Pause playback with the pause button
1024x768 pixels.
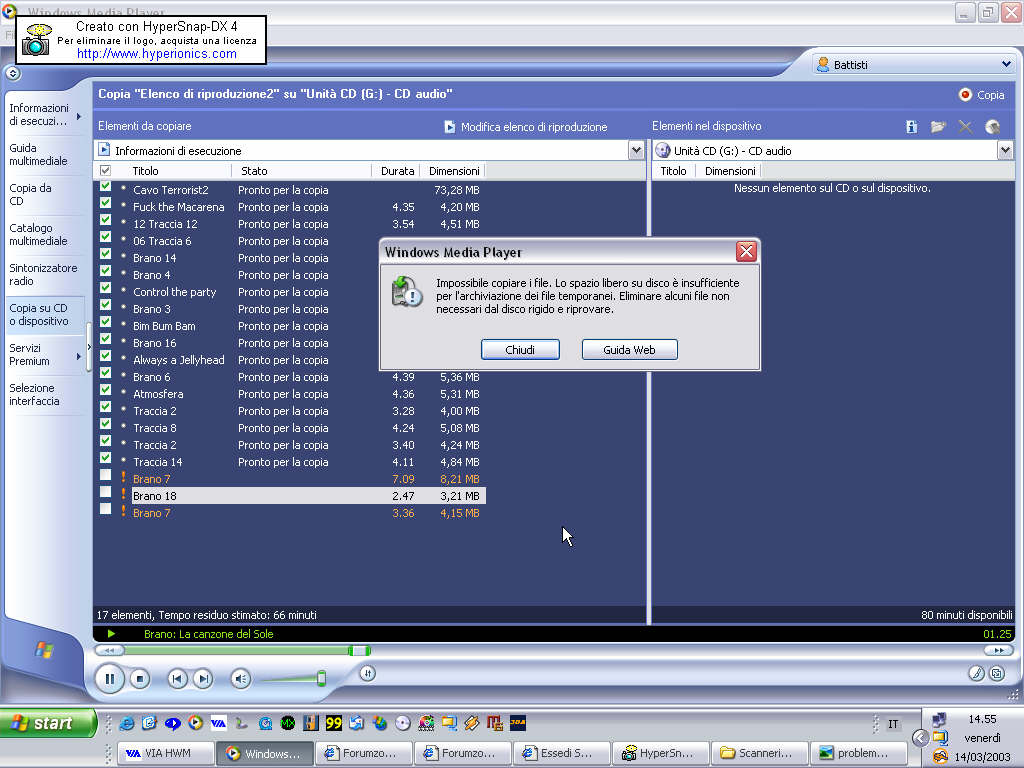(x=110, y=679)
